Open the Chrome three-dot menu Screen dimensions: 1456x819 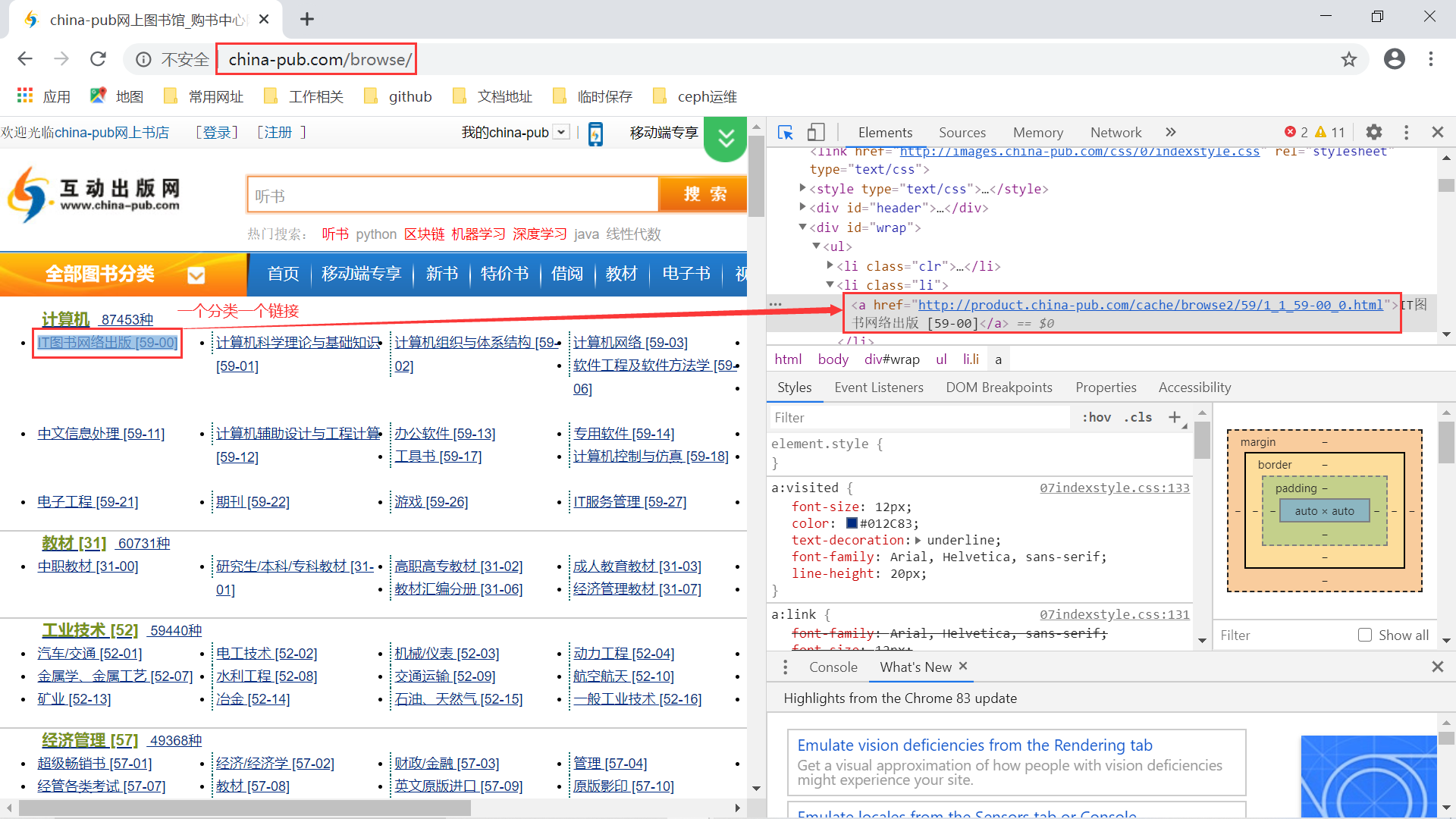pos(1430,59)
